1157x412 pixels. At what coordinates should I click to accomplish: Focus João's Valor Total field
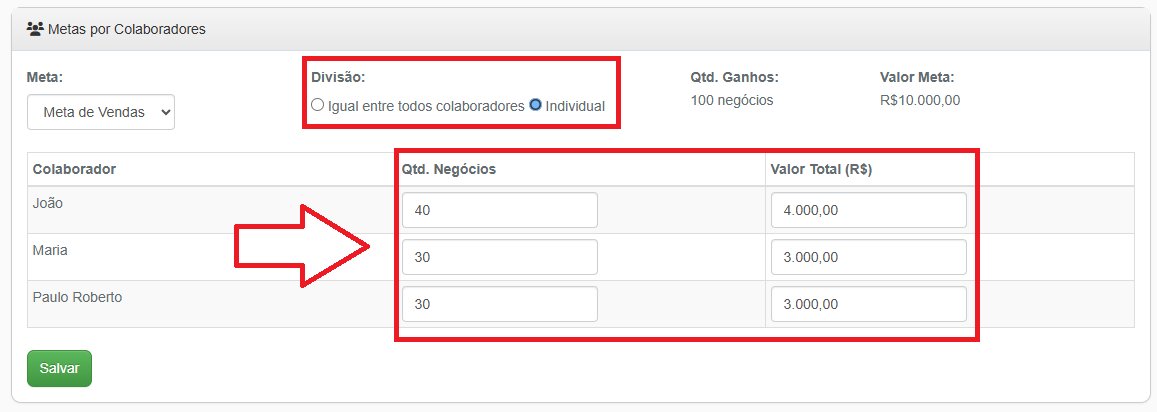(868, 210)
